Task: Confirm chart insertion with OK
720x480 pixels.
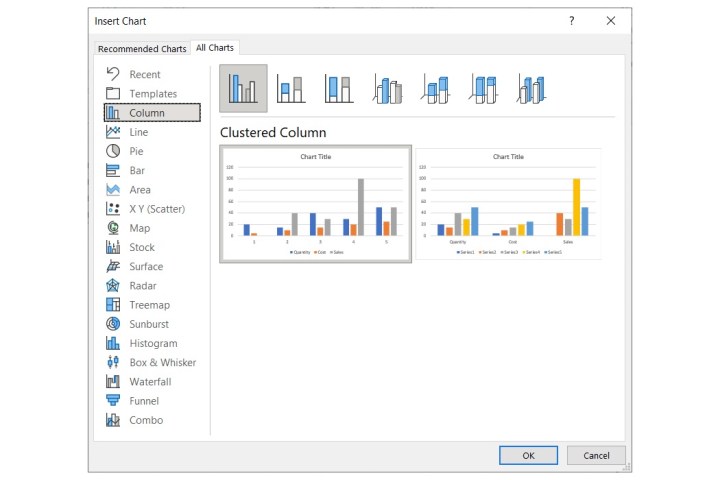Action: tap(528, 455)
